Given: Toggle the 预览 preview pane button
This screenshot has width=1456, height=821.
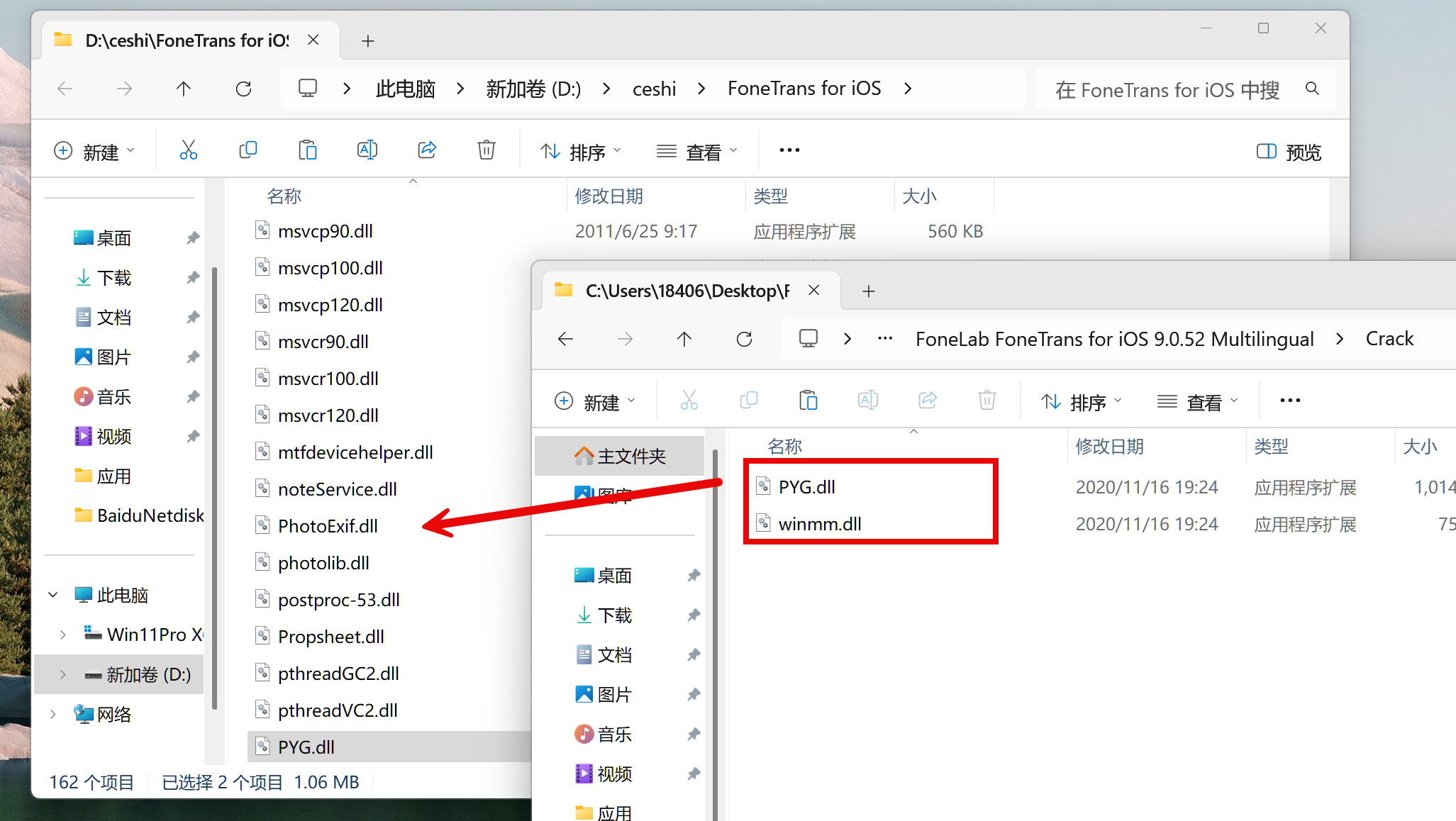Looking at the screenshot, I should tap(1289, 152).
